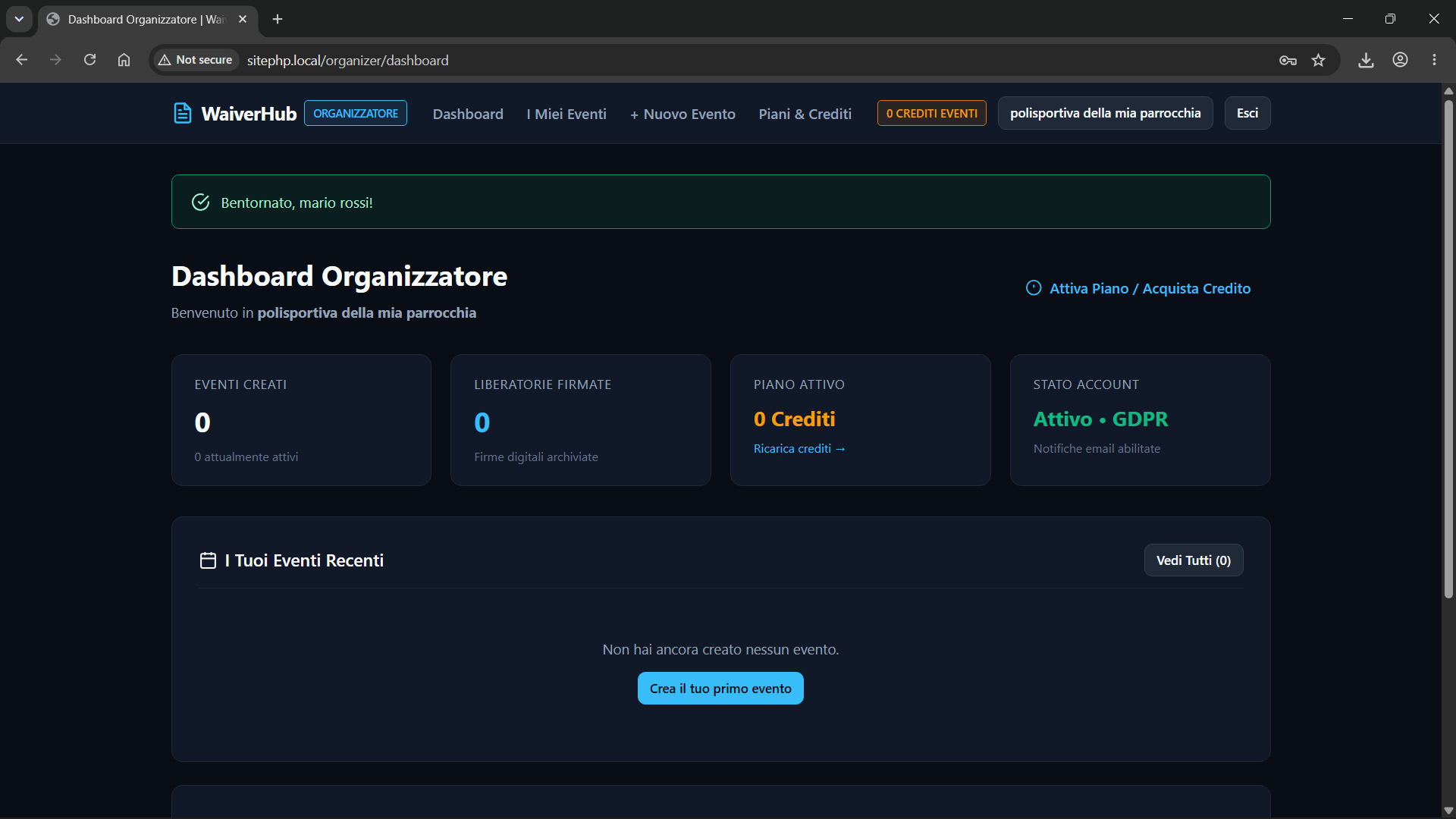Go to I Miei Eventi
This screenshot has width=1456, height=819.
coord(566,114)
